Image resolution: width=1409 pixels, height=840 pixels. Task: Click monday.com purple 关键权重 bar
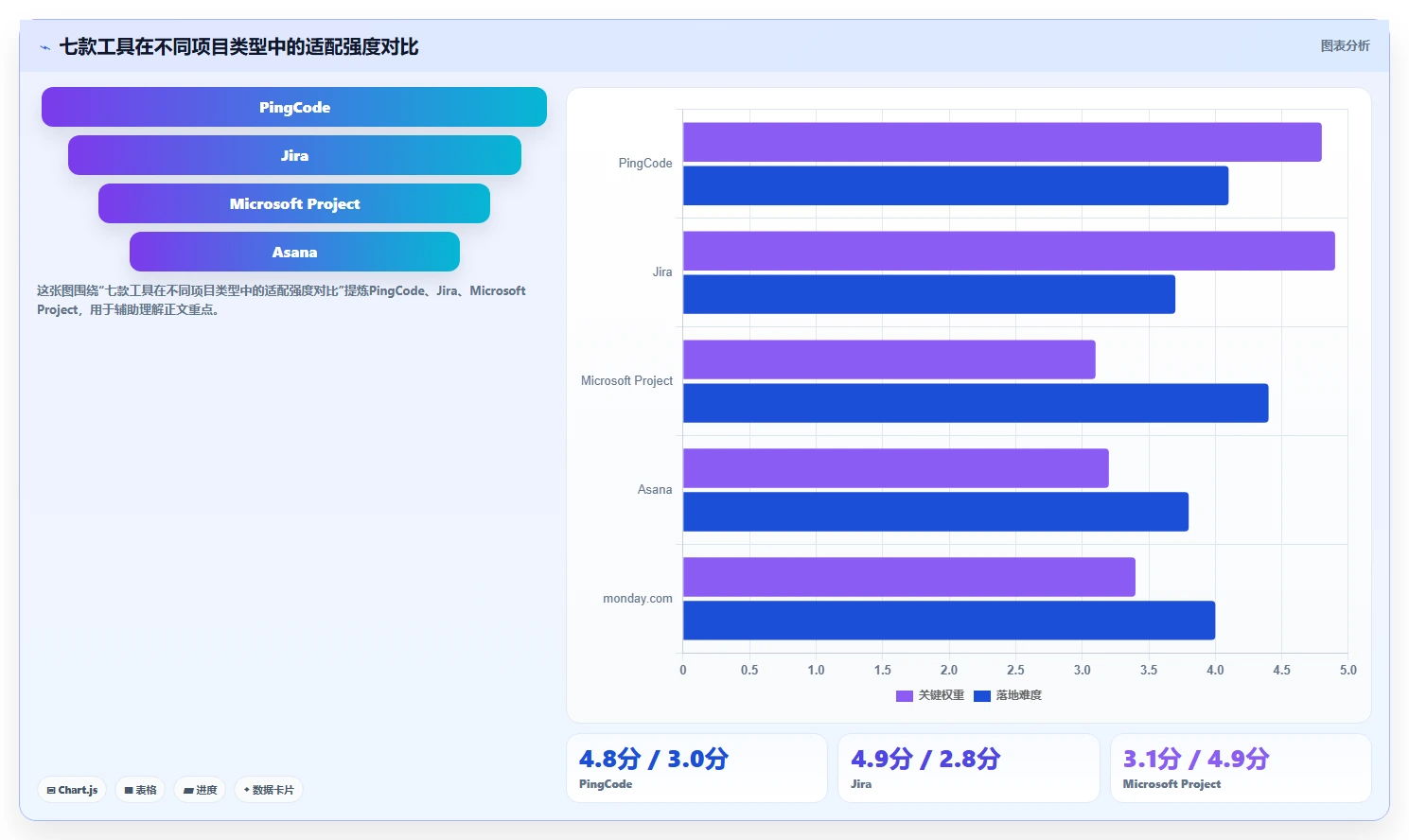point(909,577)
